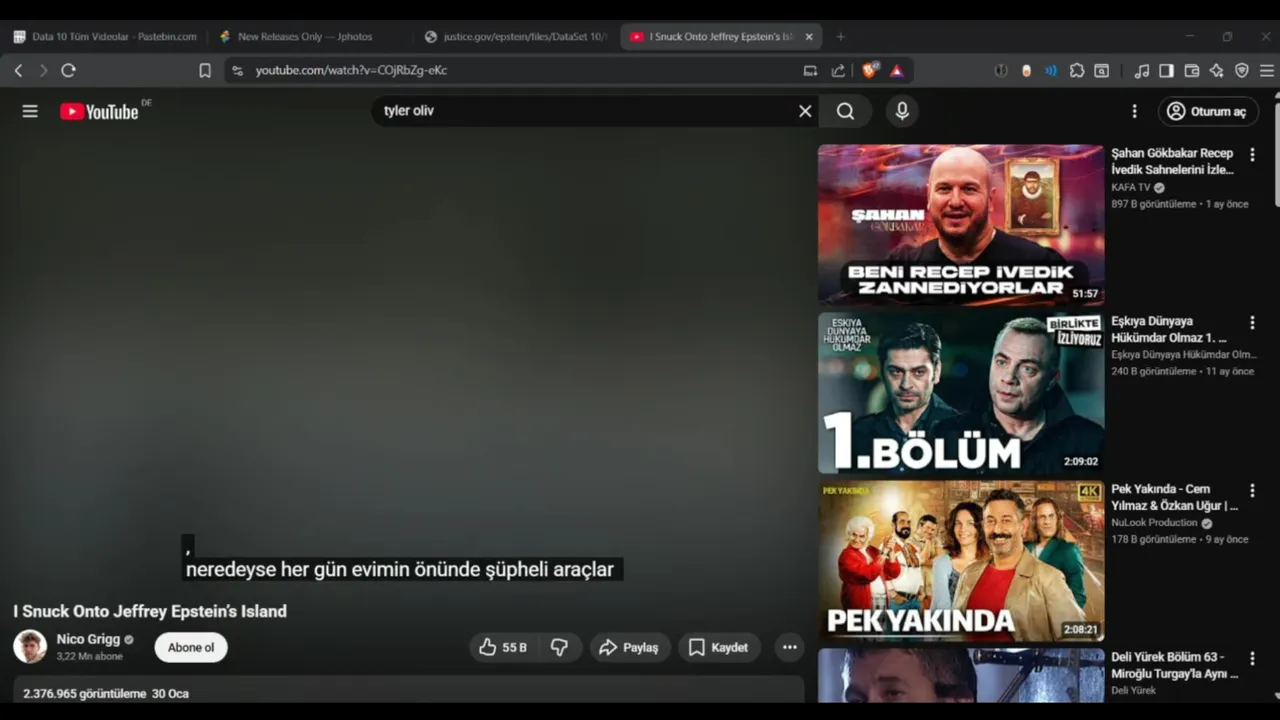Run the search with the magnifier button
The height and width of the screenshot is (720, 1280).
[x=846, y=111]
